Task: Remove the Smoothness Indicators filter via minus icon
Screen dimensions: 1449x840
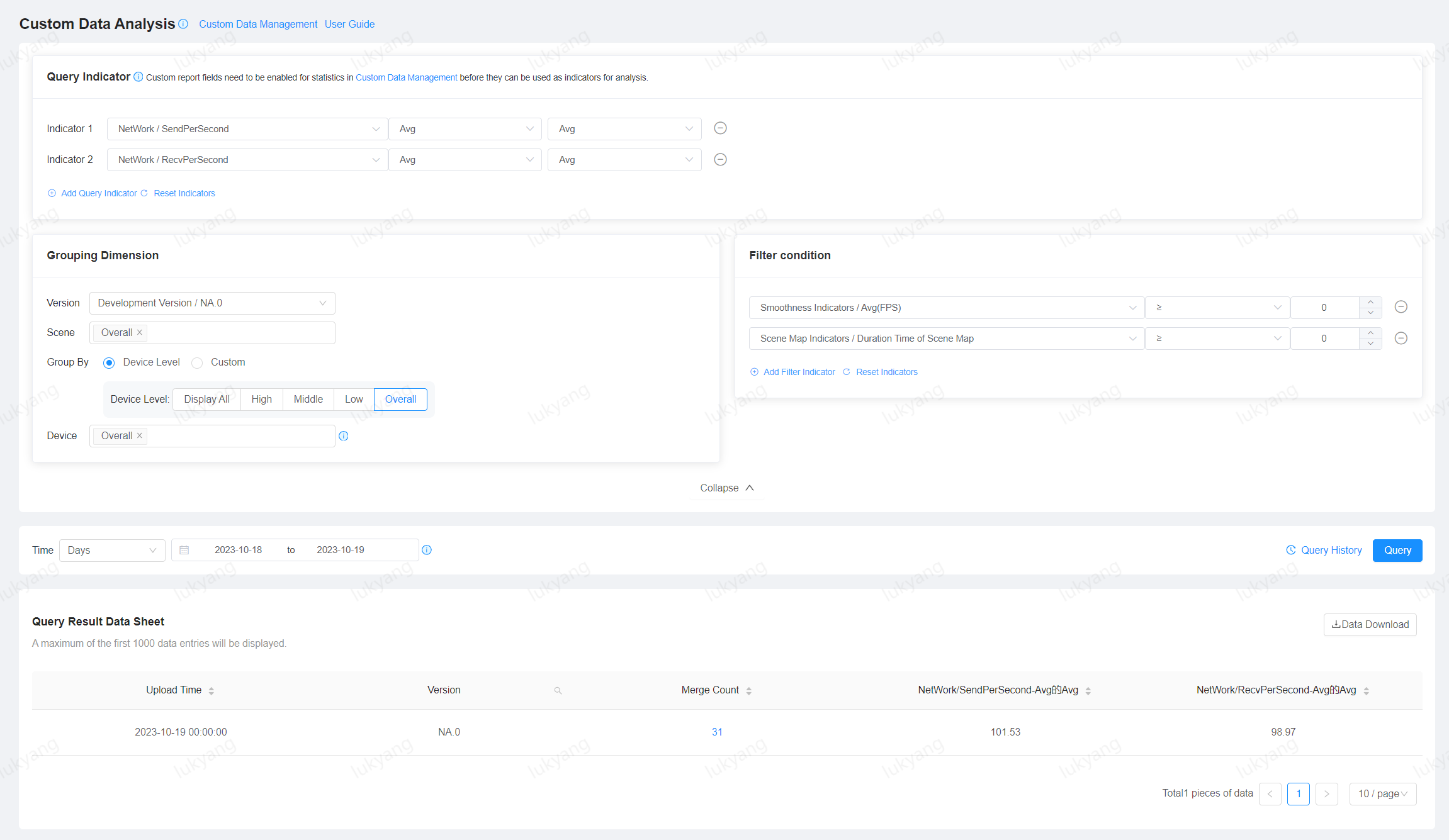Action: coord(1401,307)
